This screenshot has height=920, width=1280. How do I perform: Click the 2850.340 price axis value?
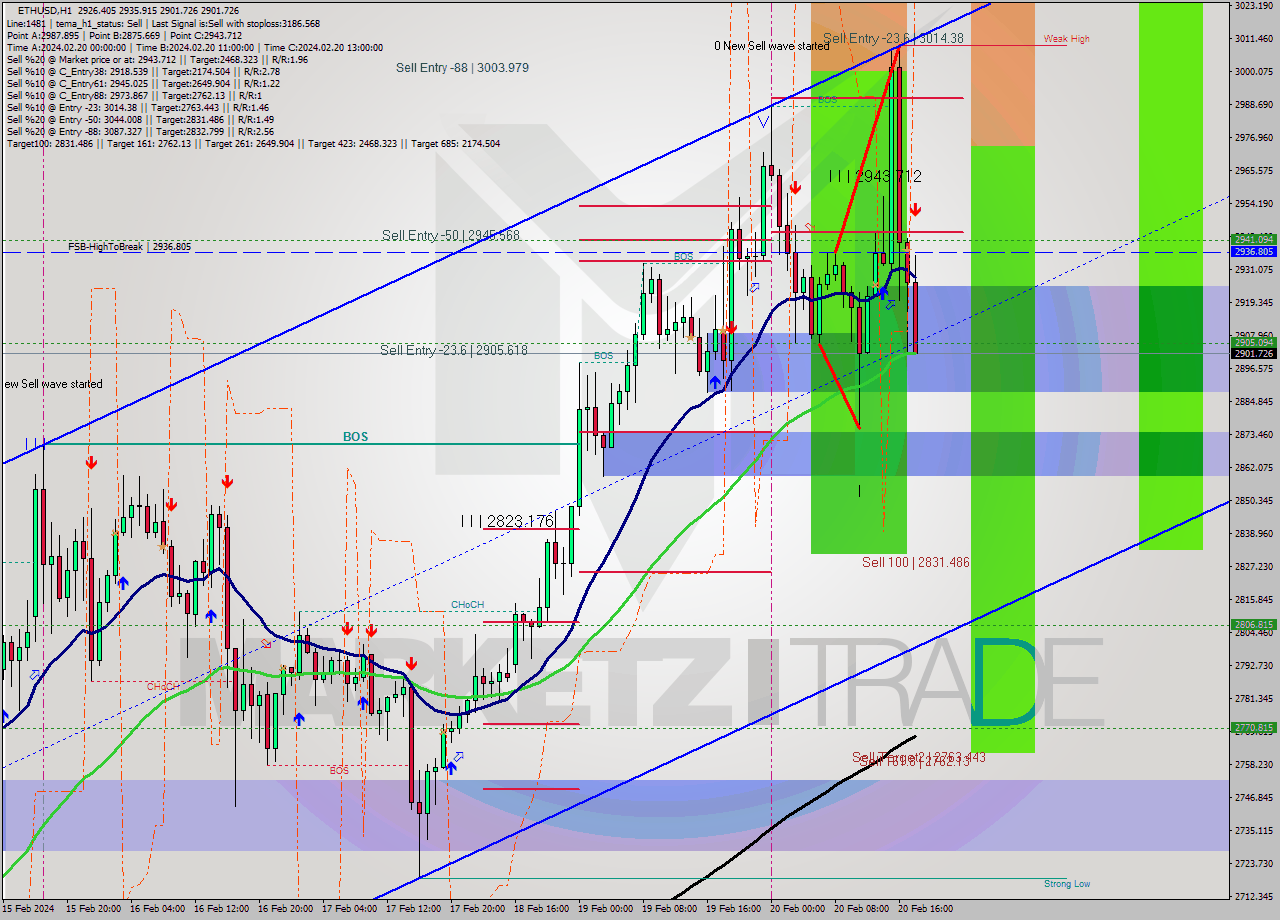(x=1253, y=501)
